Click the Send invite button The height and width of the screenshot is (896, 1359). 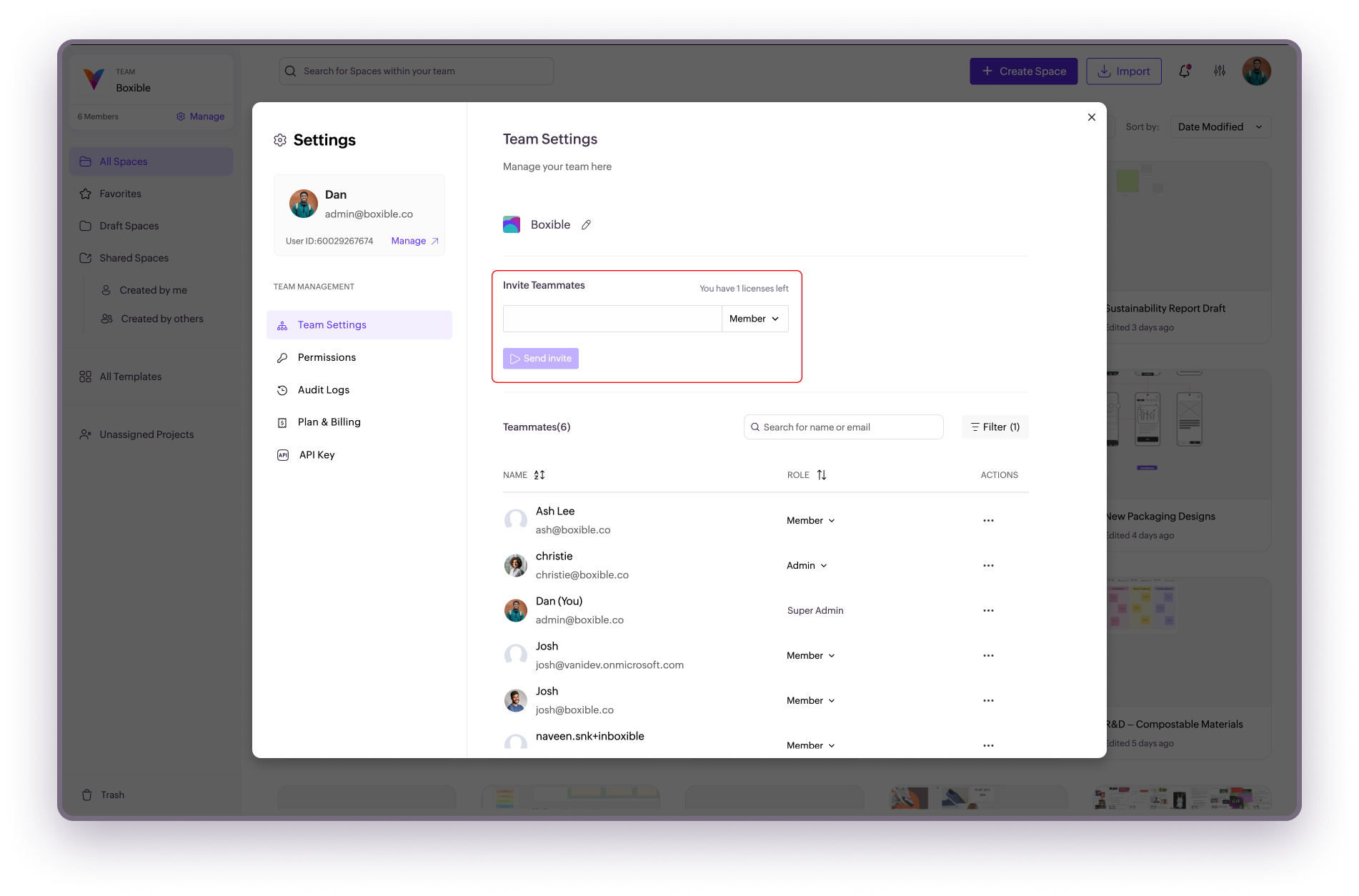541,359
